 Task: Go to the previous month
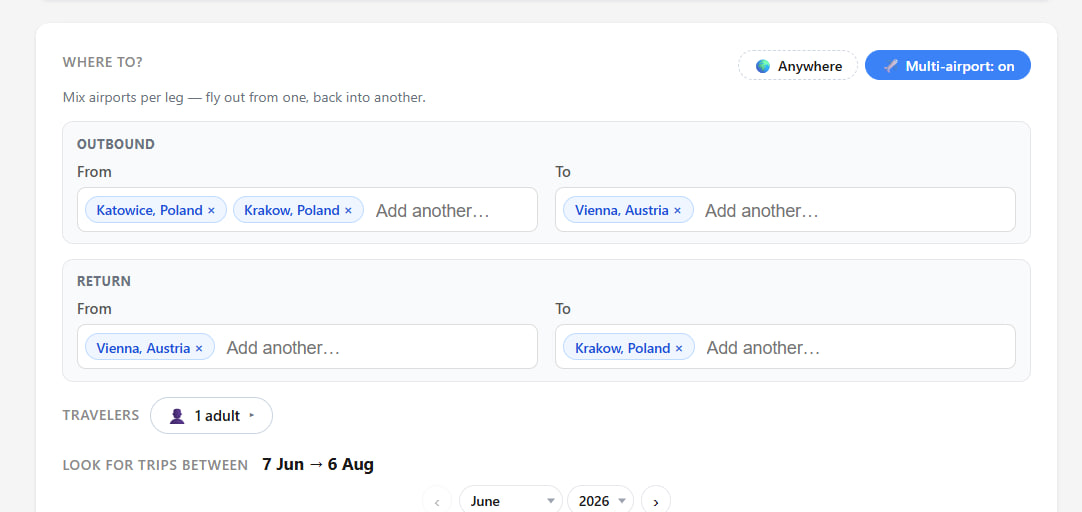point(437,502)
